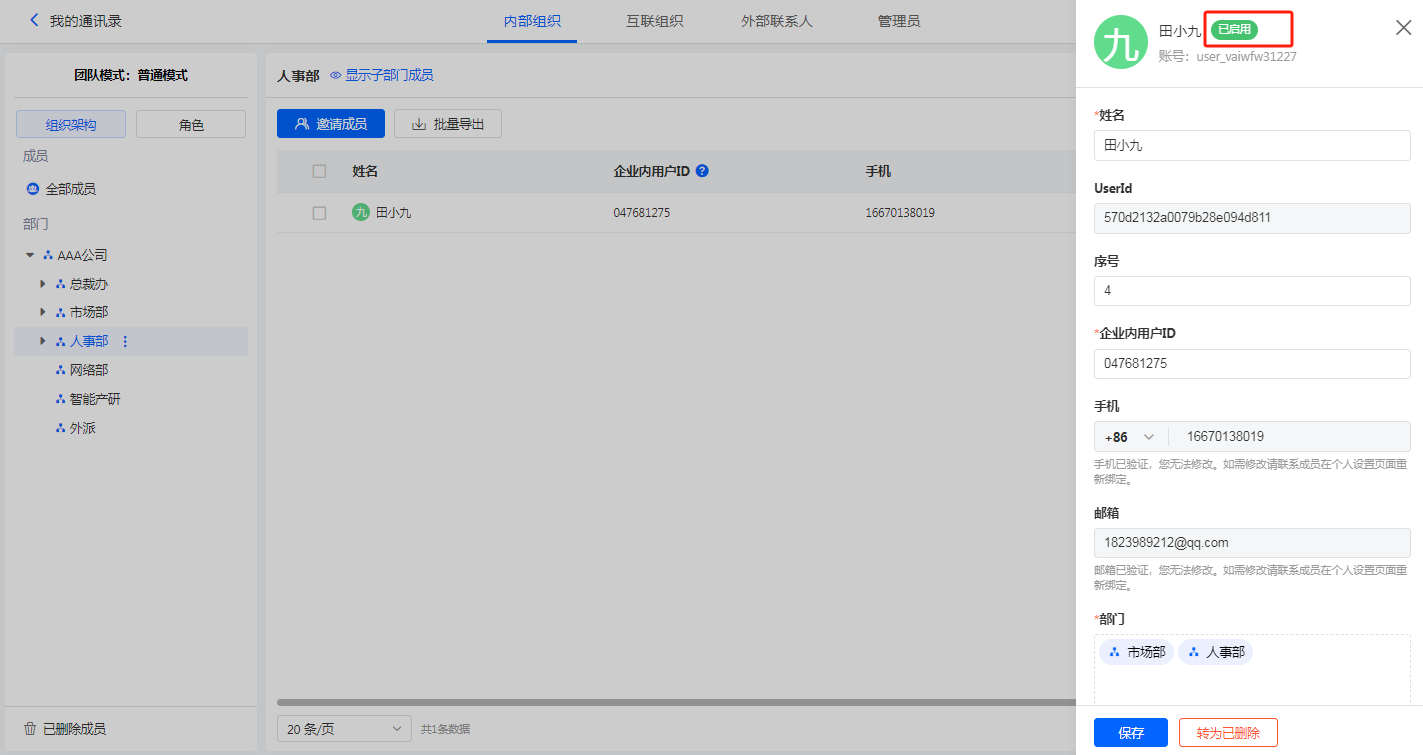Screen dimensions: 1423x755
Task: Click the 保存 button
Action: (x=1130, y=733)
